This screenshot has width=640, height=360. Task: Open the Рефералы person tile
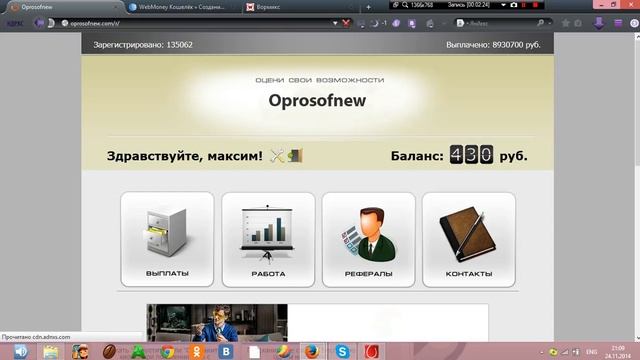pyautogui.click(x=369, y=240)
